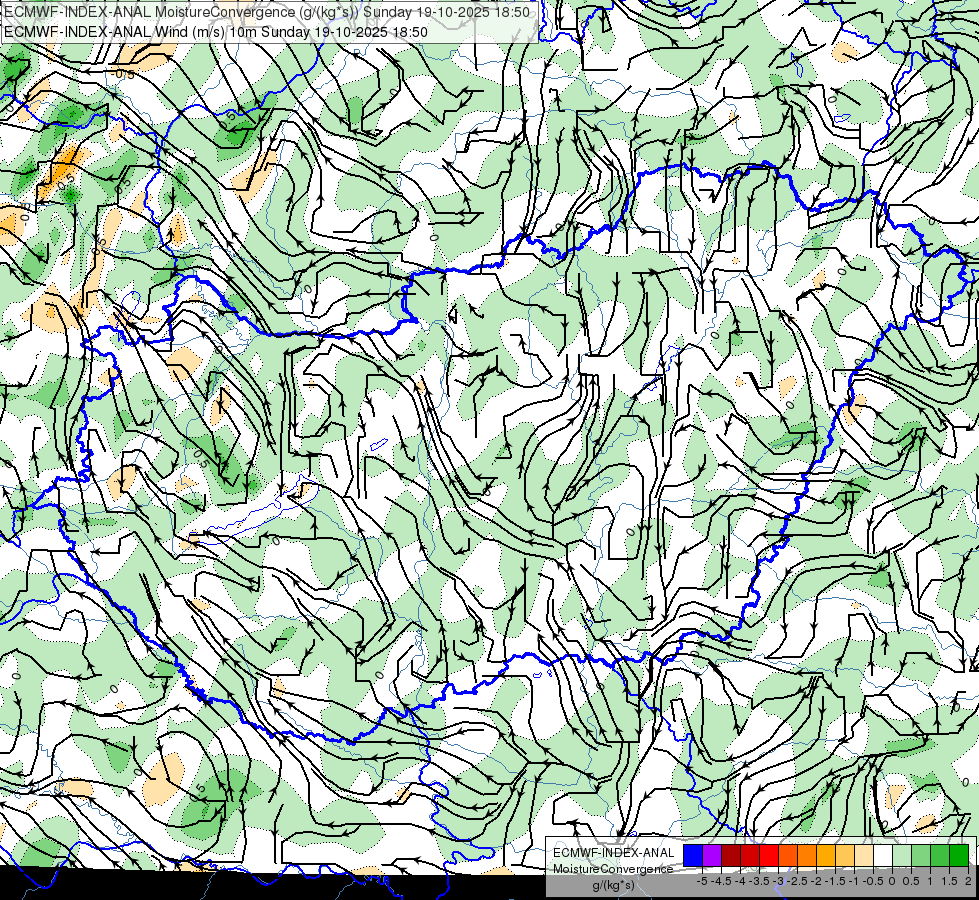The width and height of the screenshot is (979, 900).
Task: Pick the darkest green swatch before 2
Action: pyautogui.click(x=959, y=856)
